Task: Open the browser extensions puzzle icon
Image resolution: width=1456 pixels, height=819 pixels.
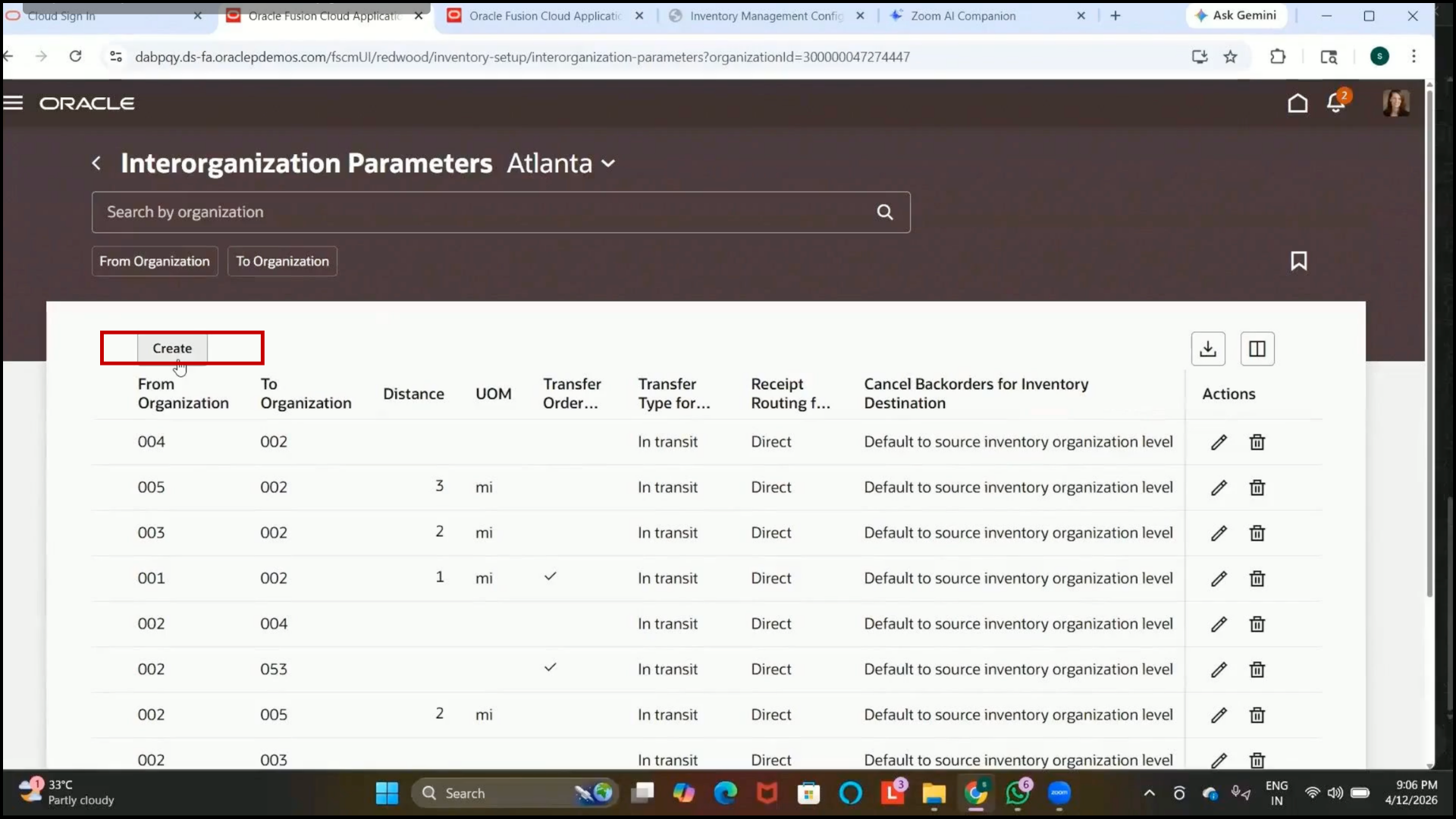Action: pos(1278,56)
